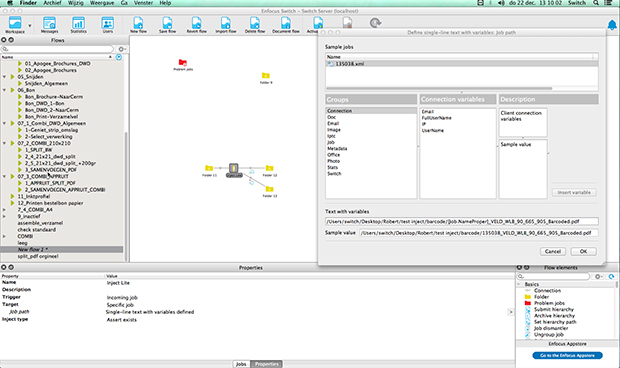The height and width of the screenshot is (368, 620).
Task: Select Folder 9 on the canvas
Action: click(266, 75)
